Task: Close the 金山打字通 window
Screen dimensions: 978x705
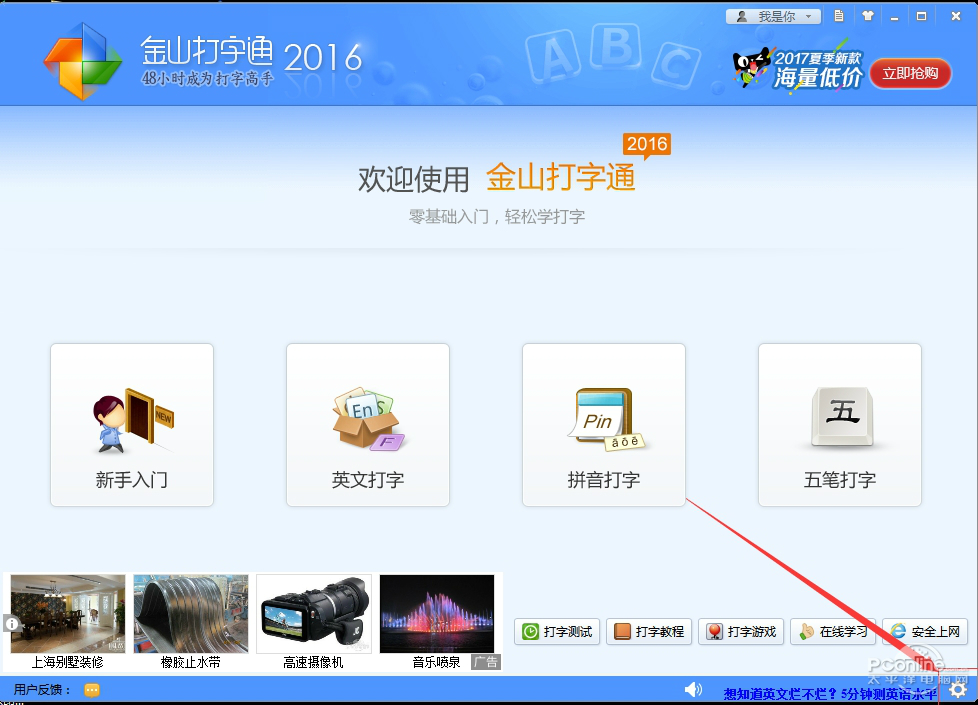Action: [956, 16]
